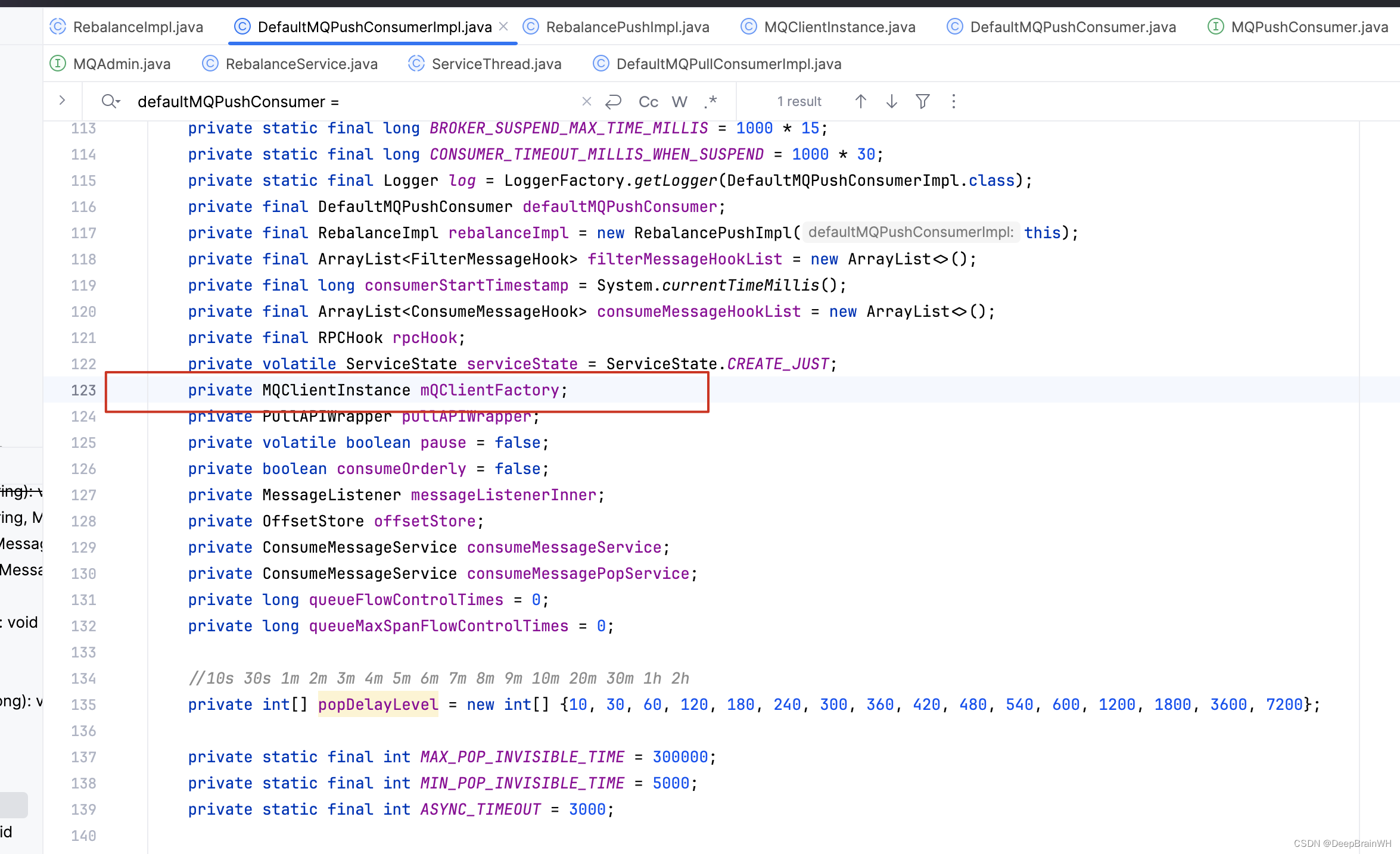Toggle Match Case (Cc) option
The image size is (1400, 854).
648,102
